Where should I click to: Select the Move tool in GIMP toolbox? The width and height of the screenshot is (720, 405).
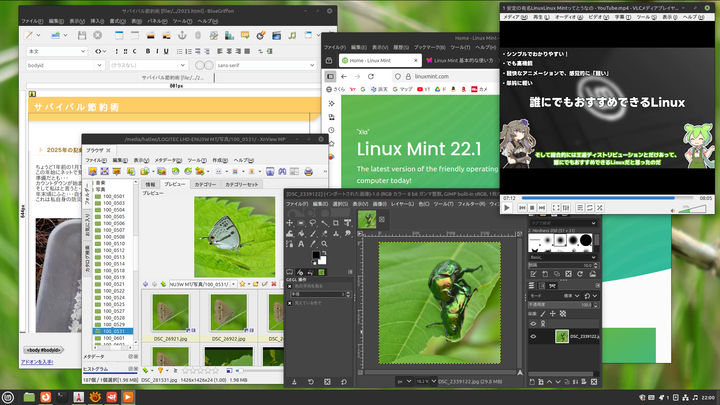coord(289,223)
